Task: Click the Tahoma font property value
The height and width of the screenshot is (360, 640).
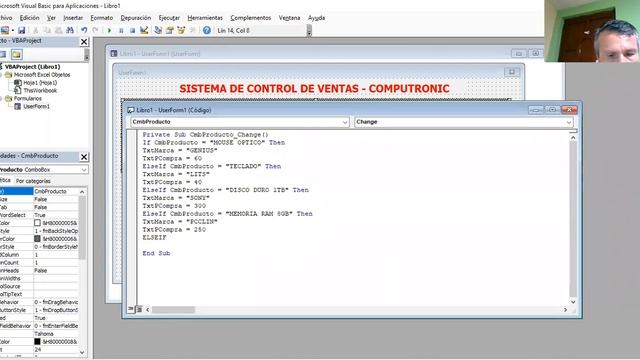Action: (56, 334)
